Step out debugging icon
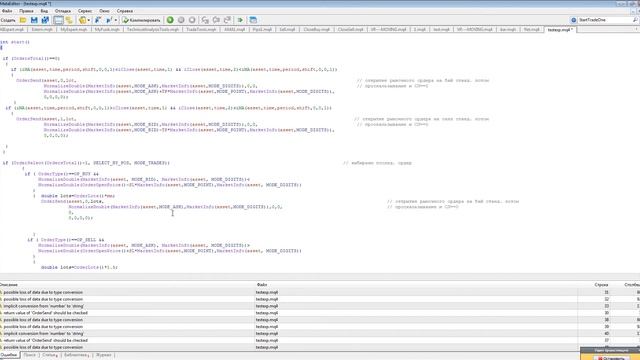 227,20
